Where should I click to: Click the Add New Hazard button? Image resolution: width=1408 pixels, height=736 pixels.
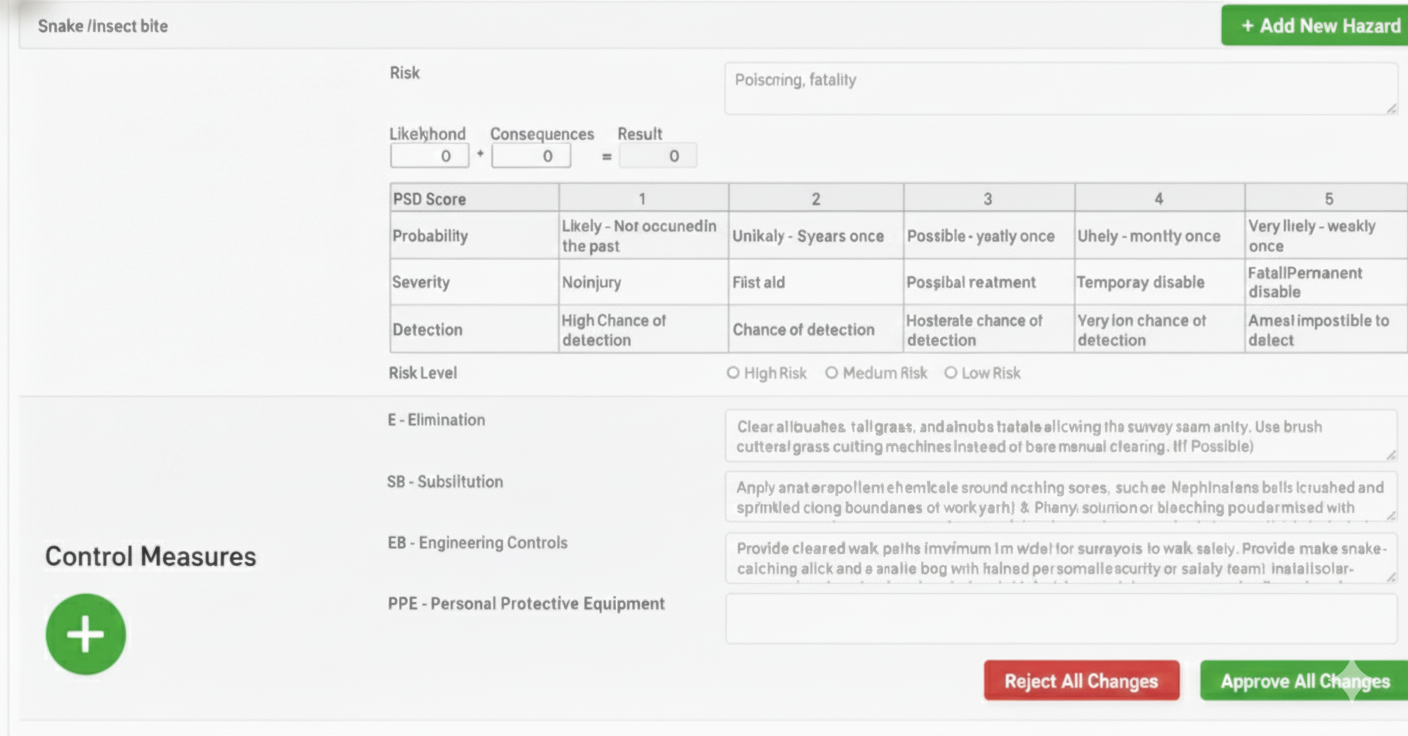pyautogui.click(x=1313, y=26)
